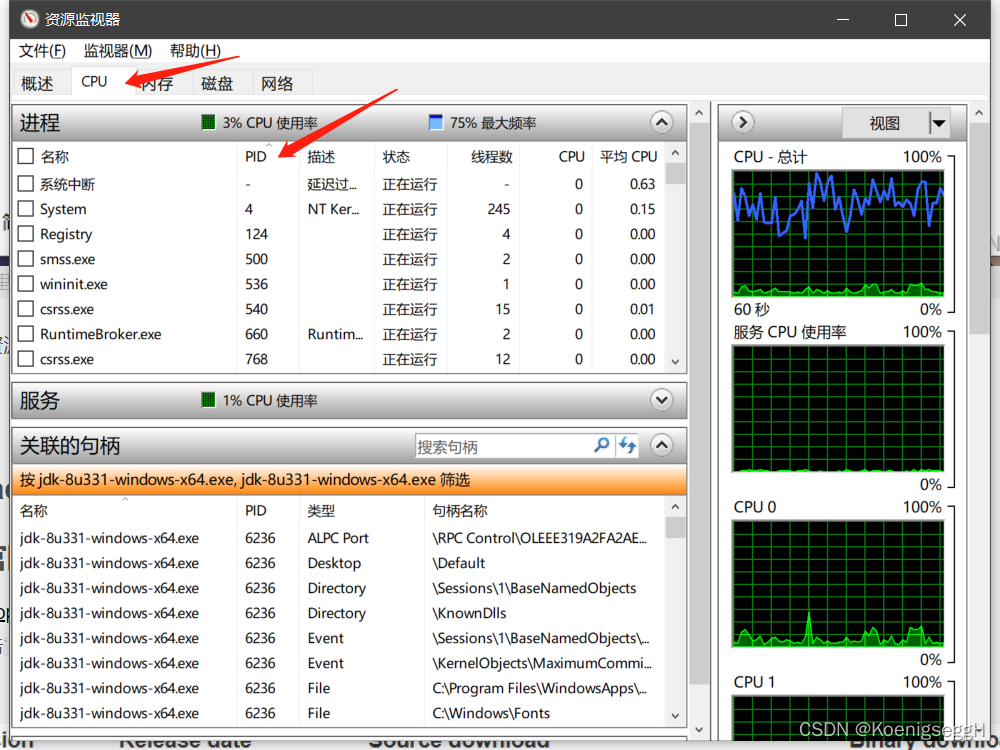Click the 视图 button
This screenshot has height=750, width=1000.
tap(885, 122)
